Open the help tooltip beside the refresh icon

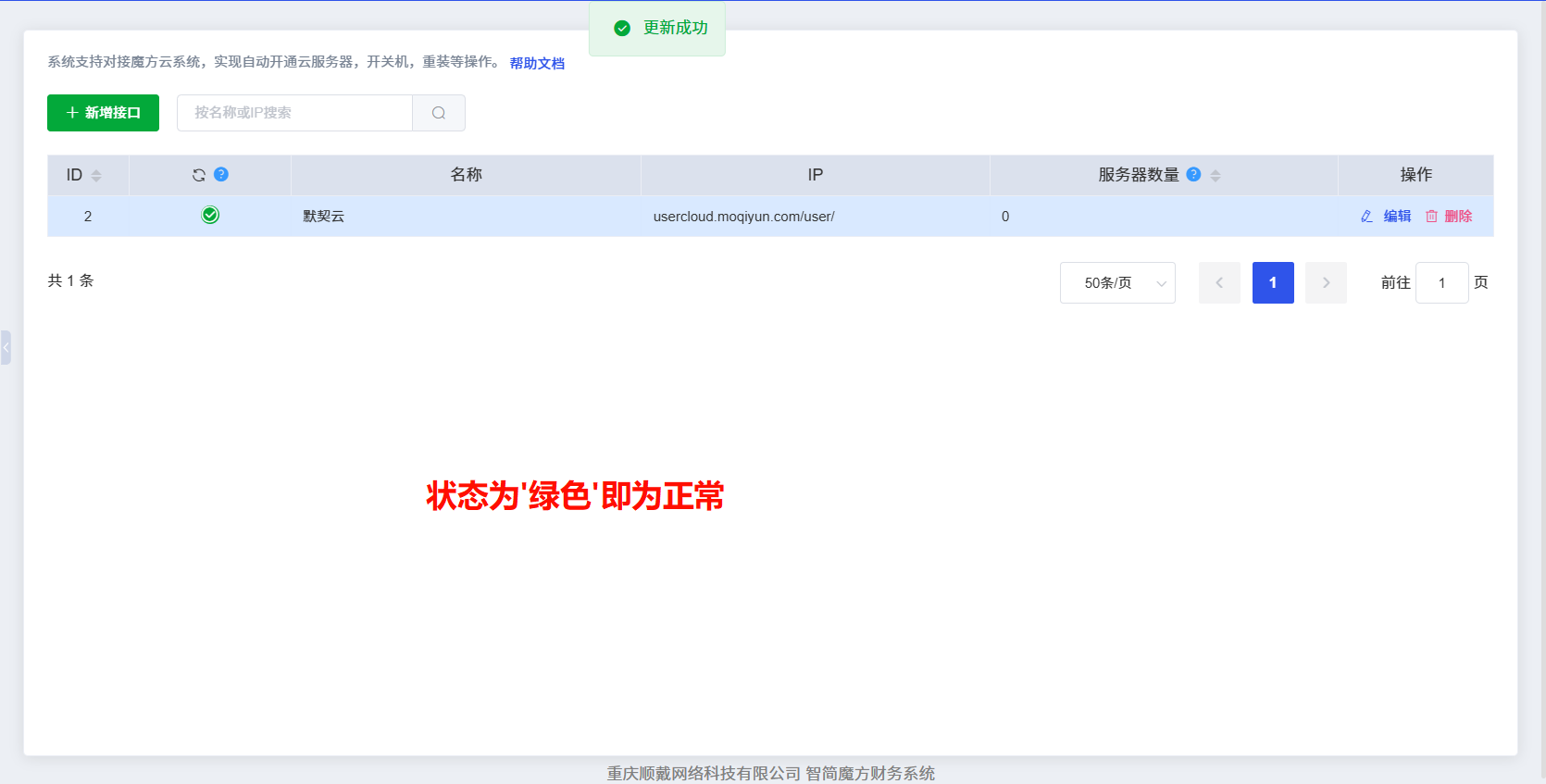(x=221, y=174)
